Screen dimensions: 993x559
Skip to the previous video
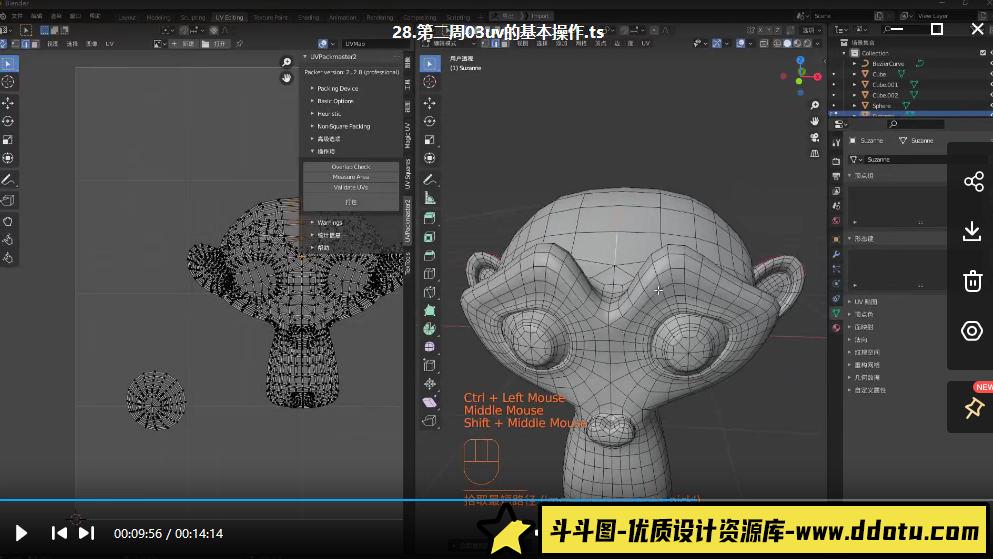[x=59, y=533]
